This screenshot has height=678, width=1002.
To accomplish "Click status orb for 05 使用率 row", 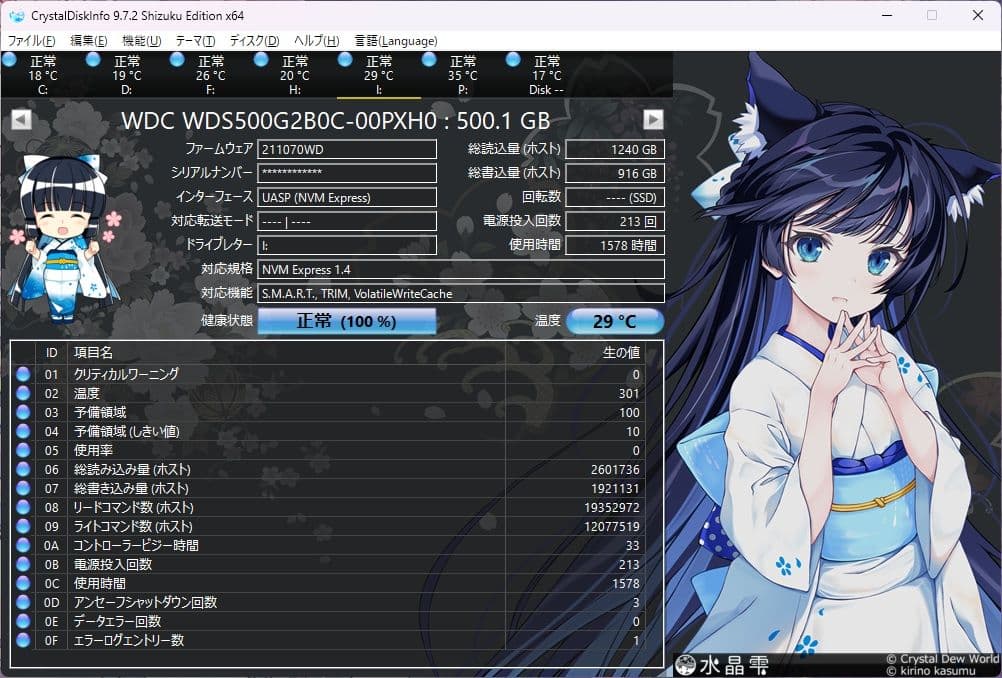I will [23, 450].
